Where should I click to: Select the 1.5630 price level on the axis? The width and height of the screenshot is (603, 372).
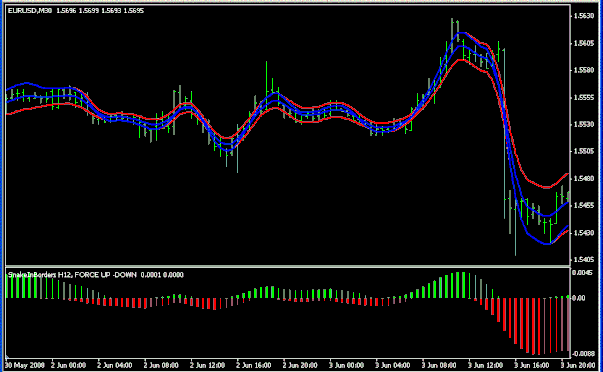coord(584,16)
